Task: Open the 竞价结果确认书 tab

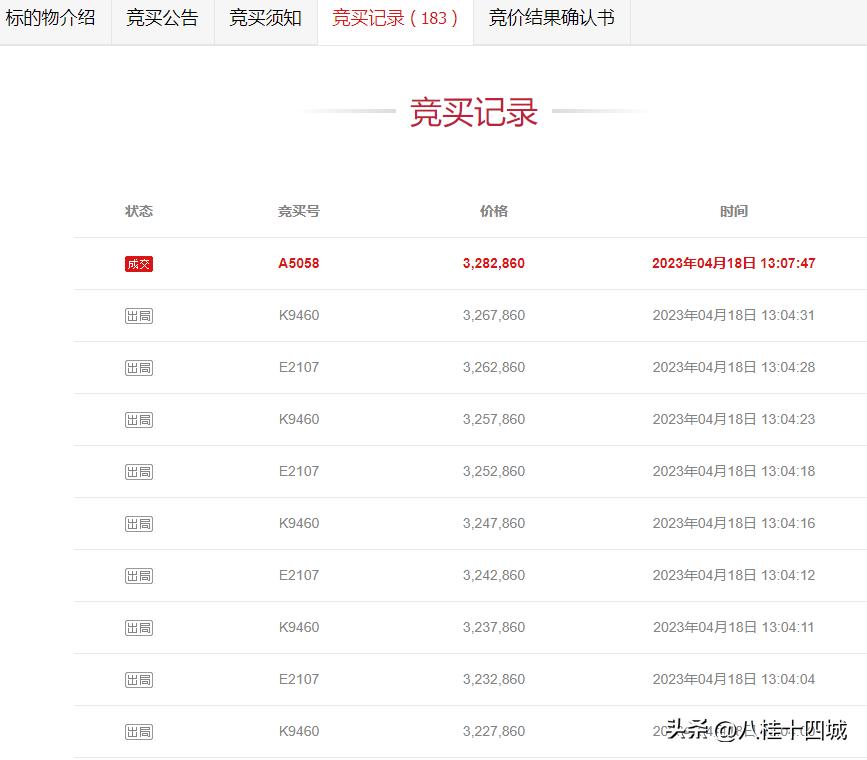Action: click(x=550, y=18)
